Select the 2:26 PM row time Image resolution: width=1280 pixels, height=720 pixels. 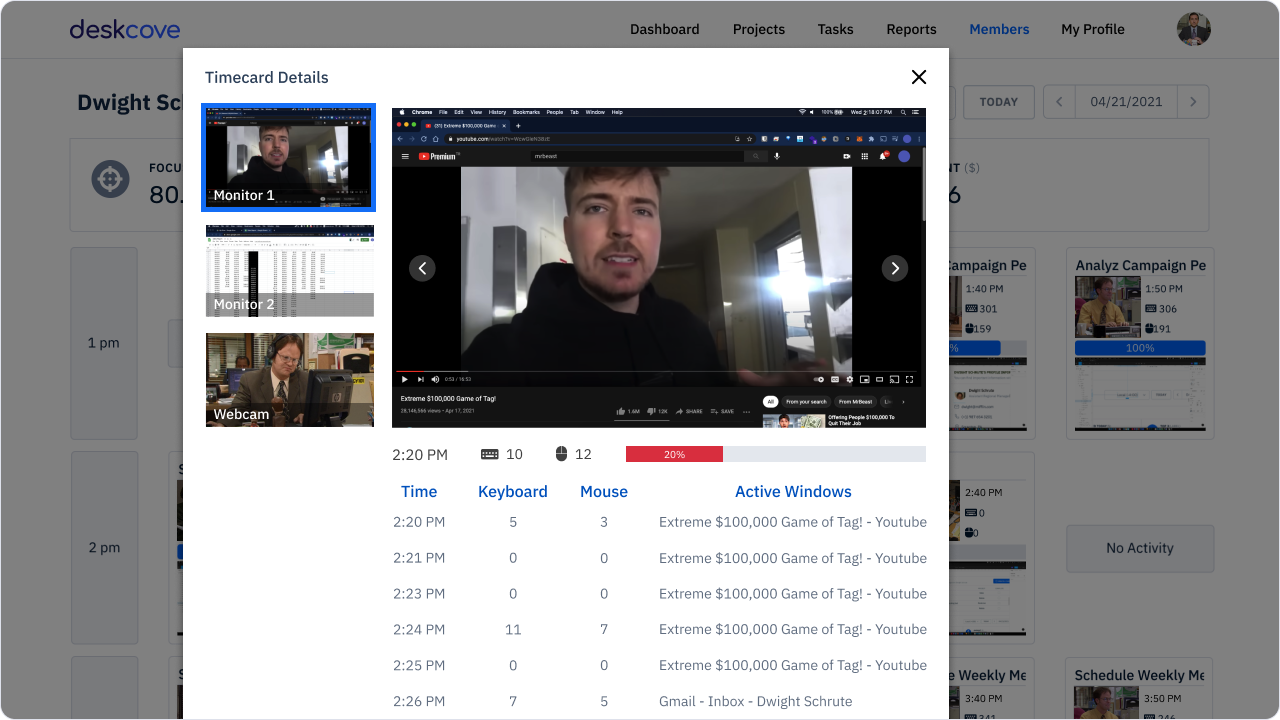(x=419, y=701)
